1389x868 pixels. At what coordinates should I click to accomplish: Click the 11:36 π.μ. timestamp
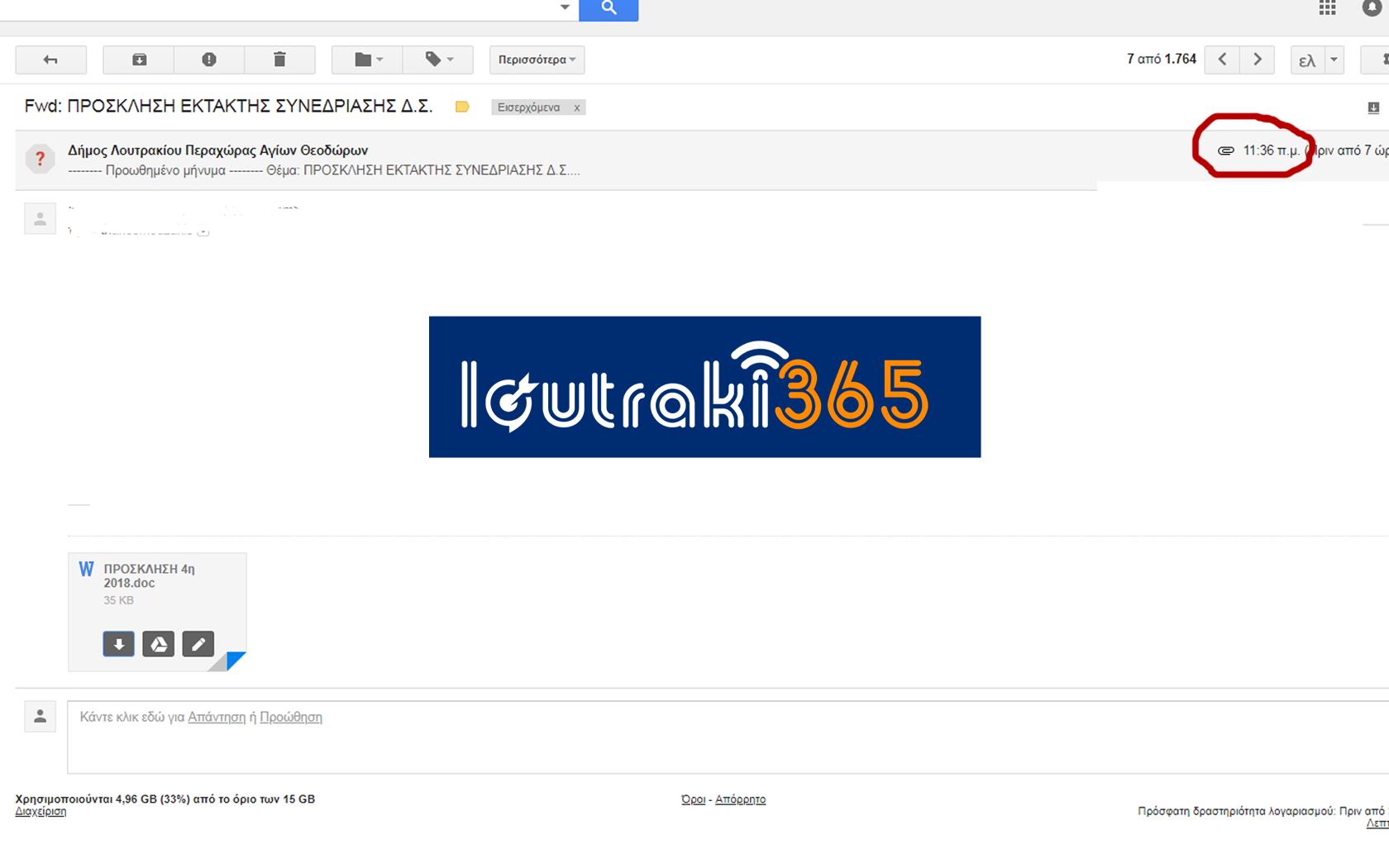(x=1271, y=150)
